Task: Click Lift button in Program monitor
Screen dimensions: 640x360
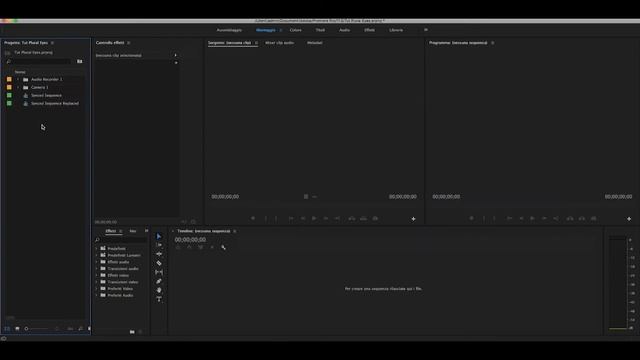Action: click(x=570, y=219)
